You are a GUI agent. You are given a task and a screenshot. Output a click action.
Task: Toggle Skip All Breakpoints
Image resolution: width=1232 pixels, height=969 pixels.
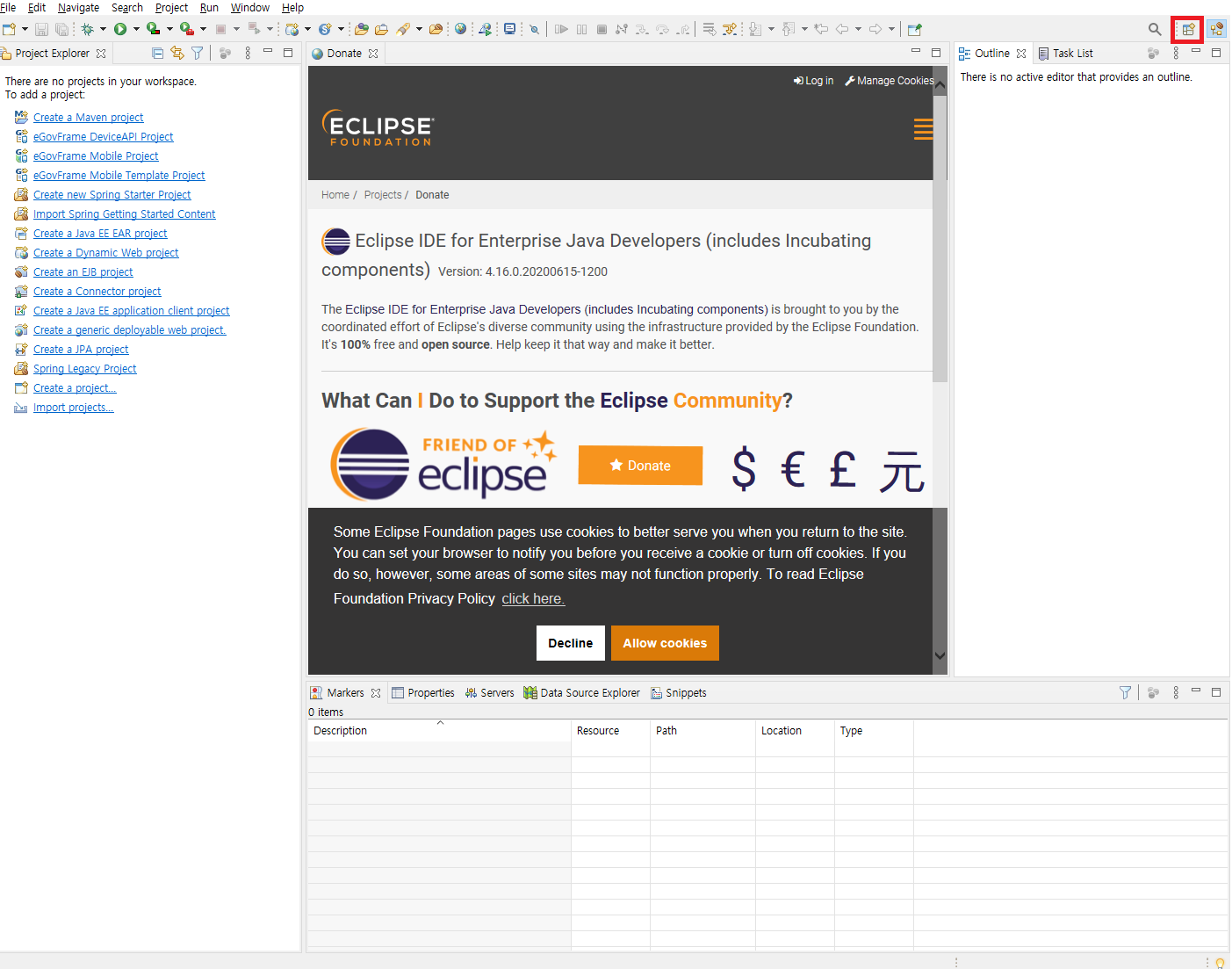point(534,29)
